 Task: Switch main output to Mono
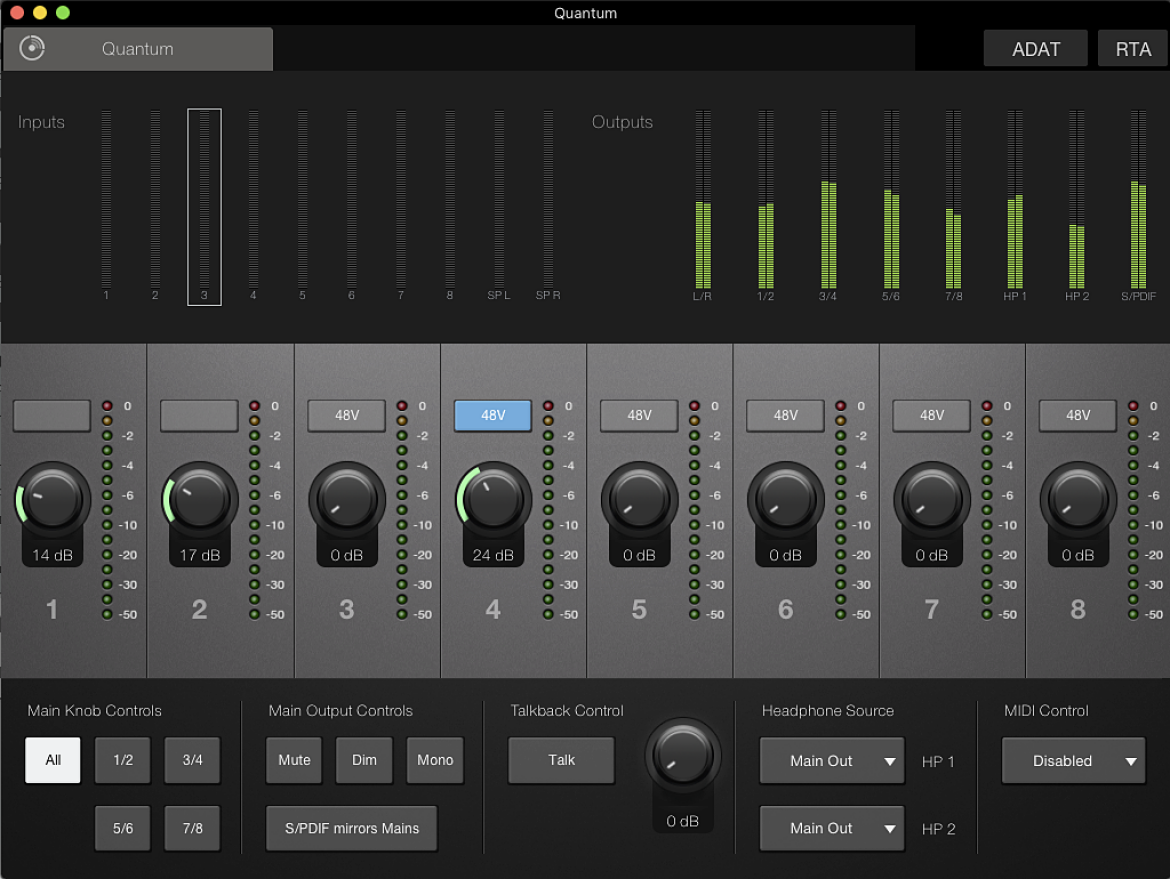(x=435, y=760)
